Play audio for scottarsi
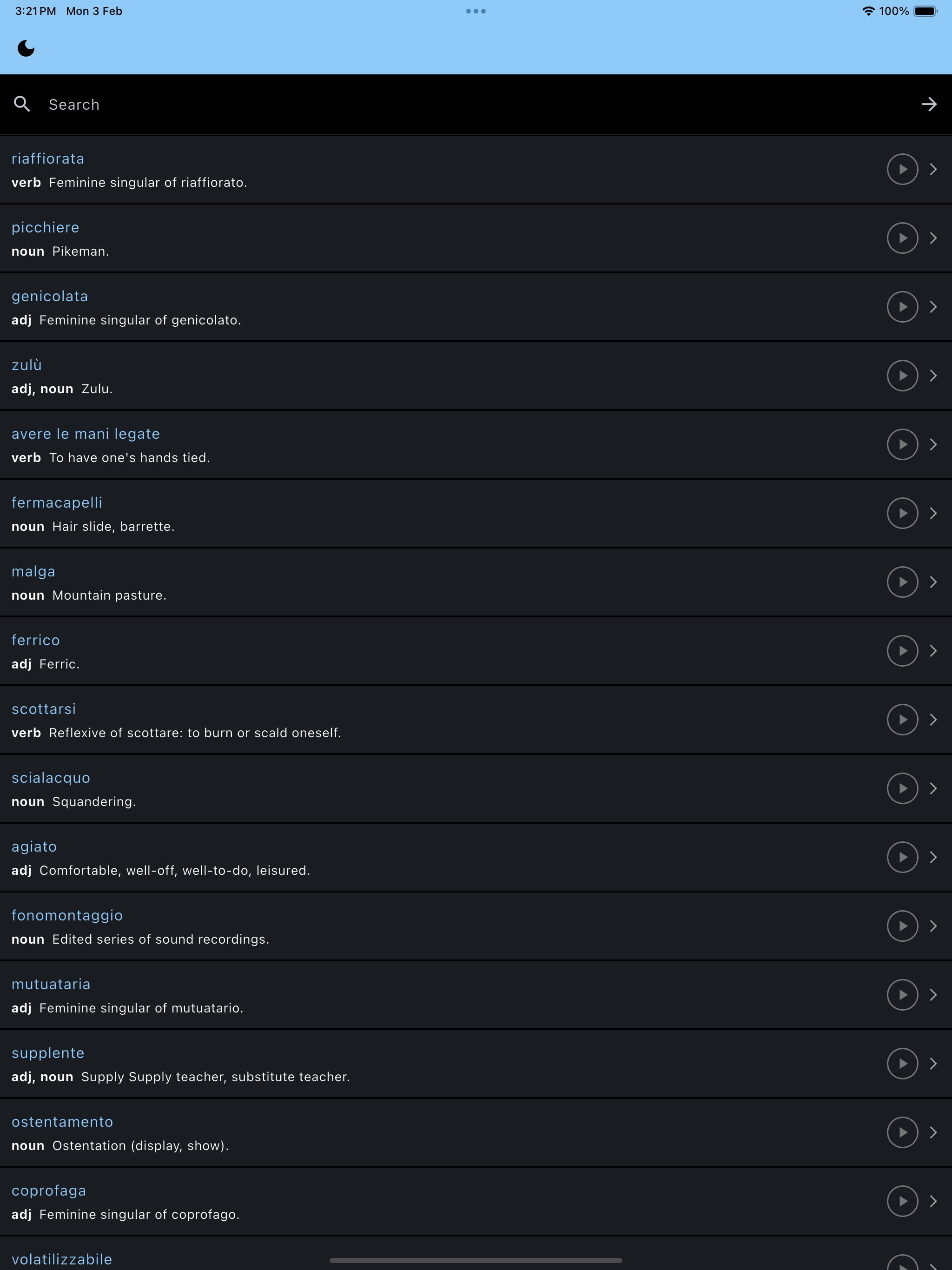The height and width of the screenshot is (1270, 952). tap(902, 720)
